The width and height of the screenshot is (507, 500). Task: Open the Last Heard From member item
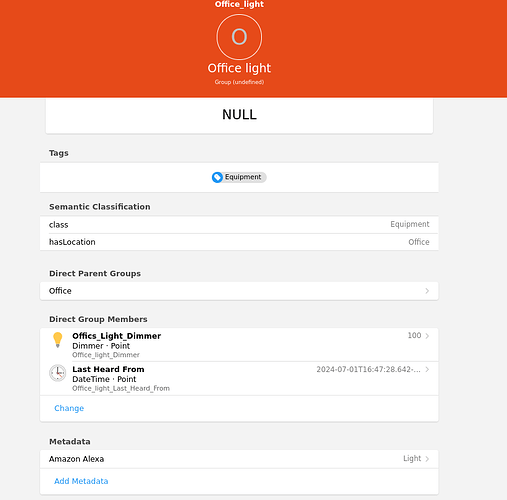click(239, 379)
